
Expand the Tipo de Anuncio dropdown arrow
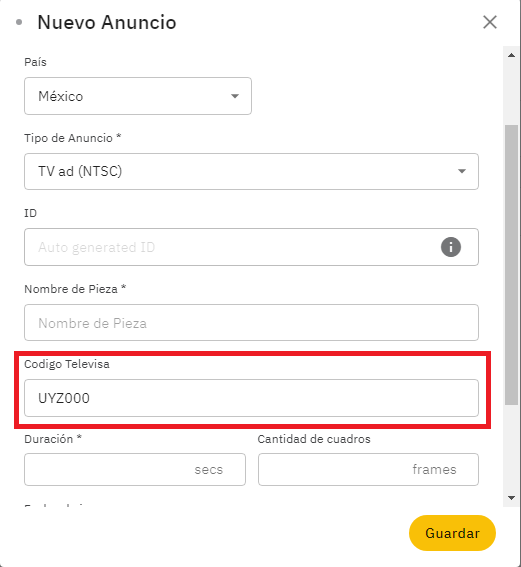tap(462, 171)
